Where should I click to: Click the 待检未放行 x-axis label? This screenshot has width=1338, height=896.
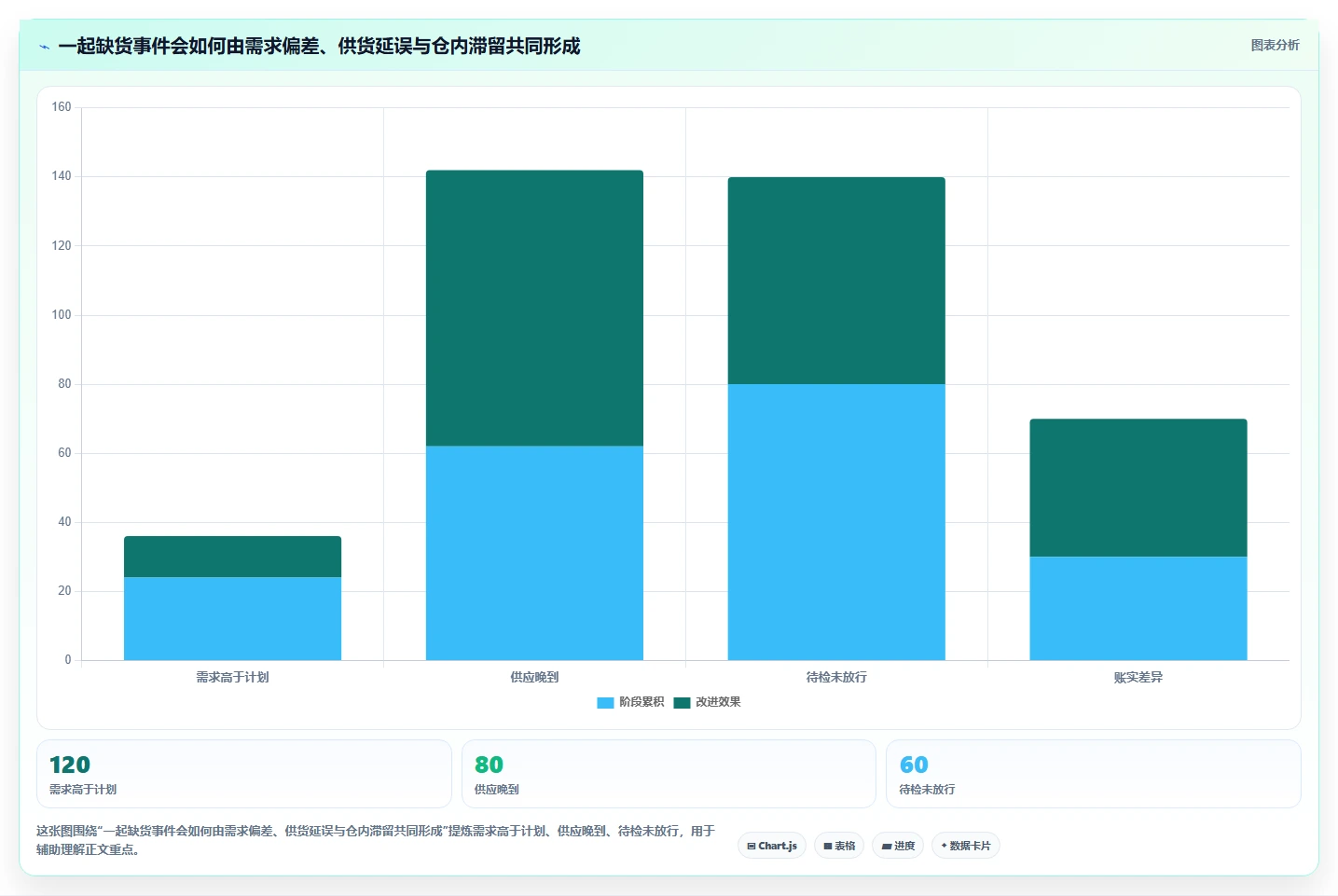point(836,677)
